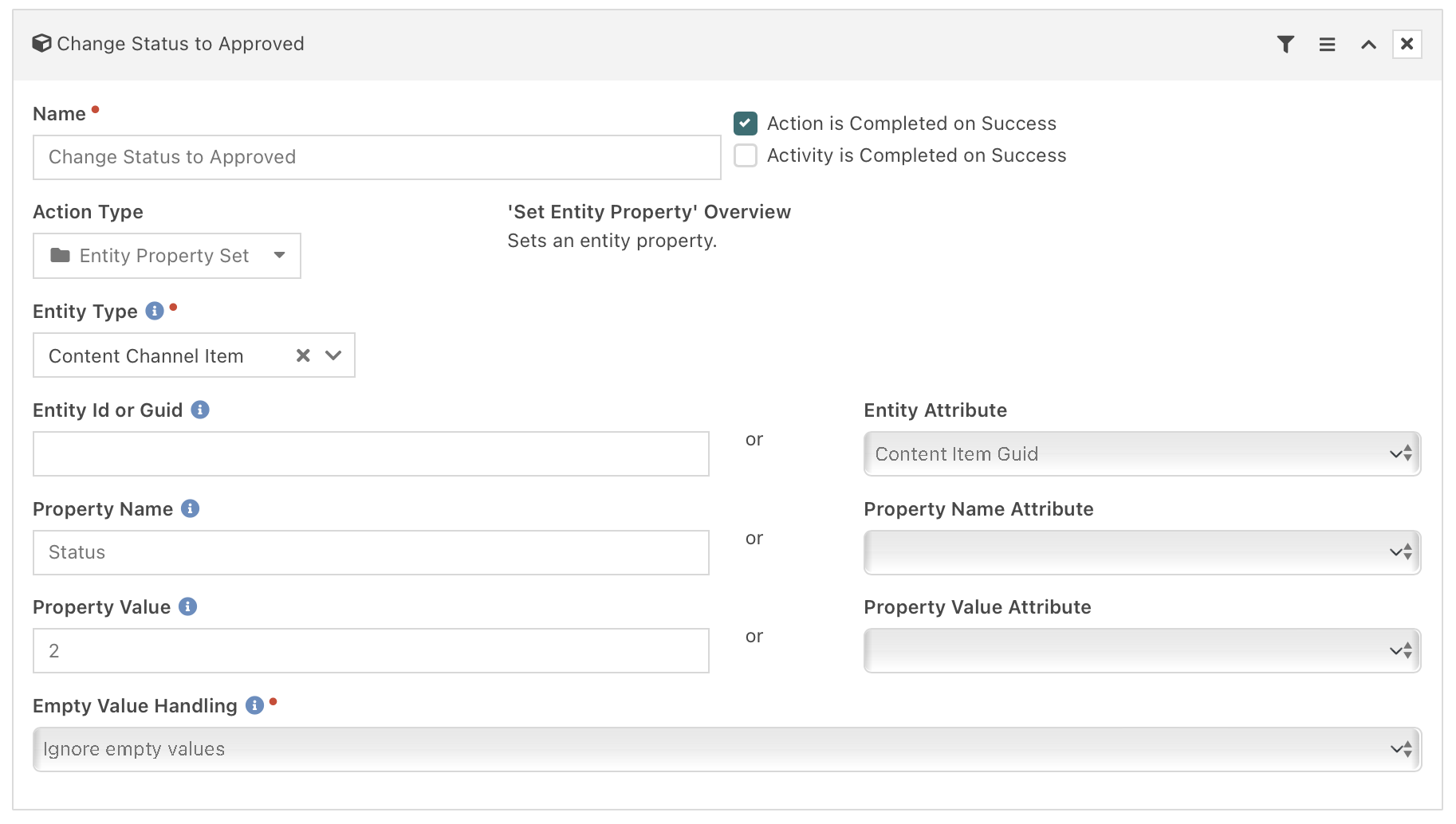The image size is (1456, 824).
Task: Click the info icon next to Property Value
Action: coord(187,606)
